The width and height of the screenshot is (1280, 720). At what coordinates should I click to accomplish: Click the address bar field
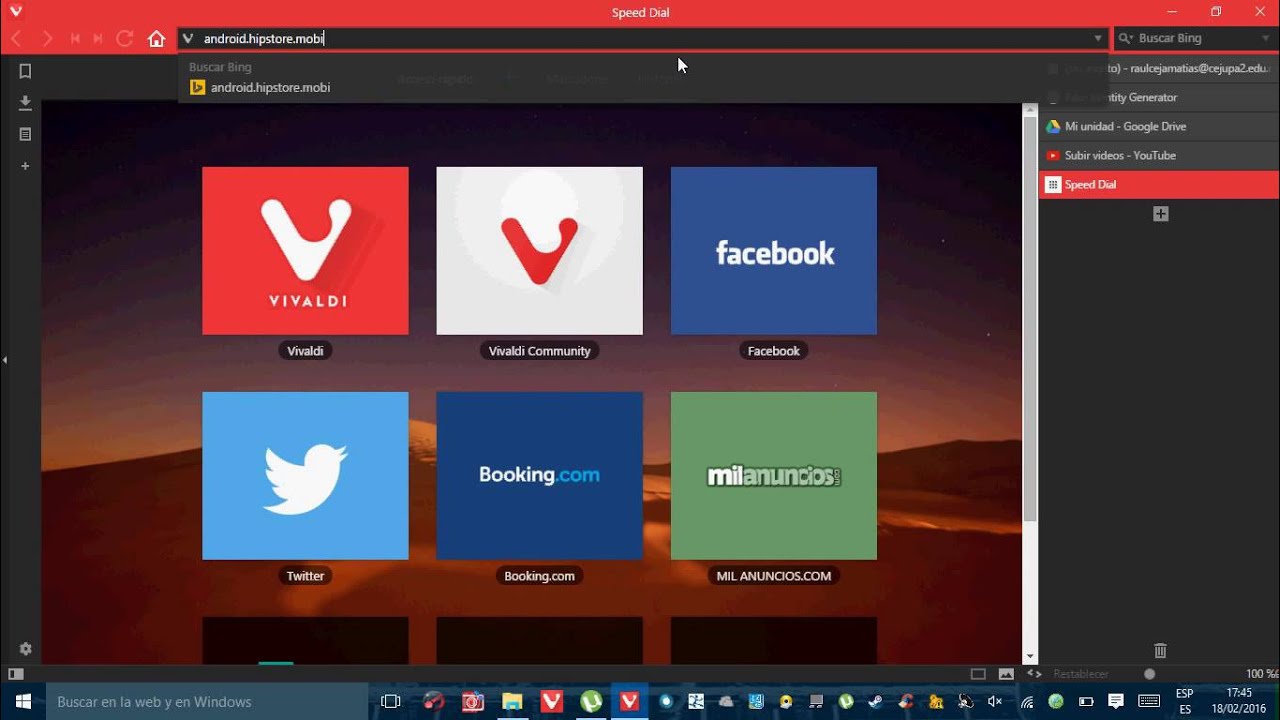[x=643, y=38]
